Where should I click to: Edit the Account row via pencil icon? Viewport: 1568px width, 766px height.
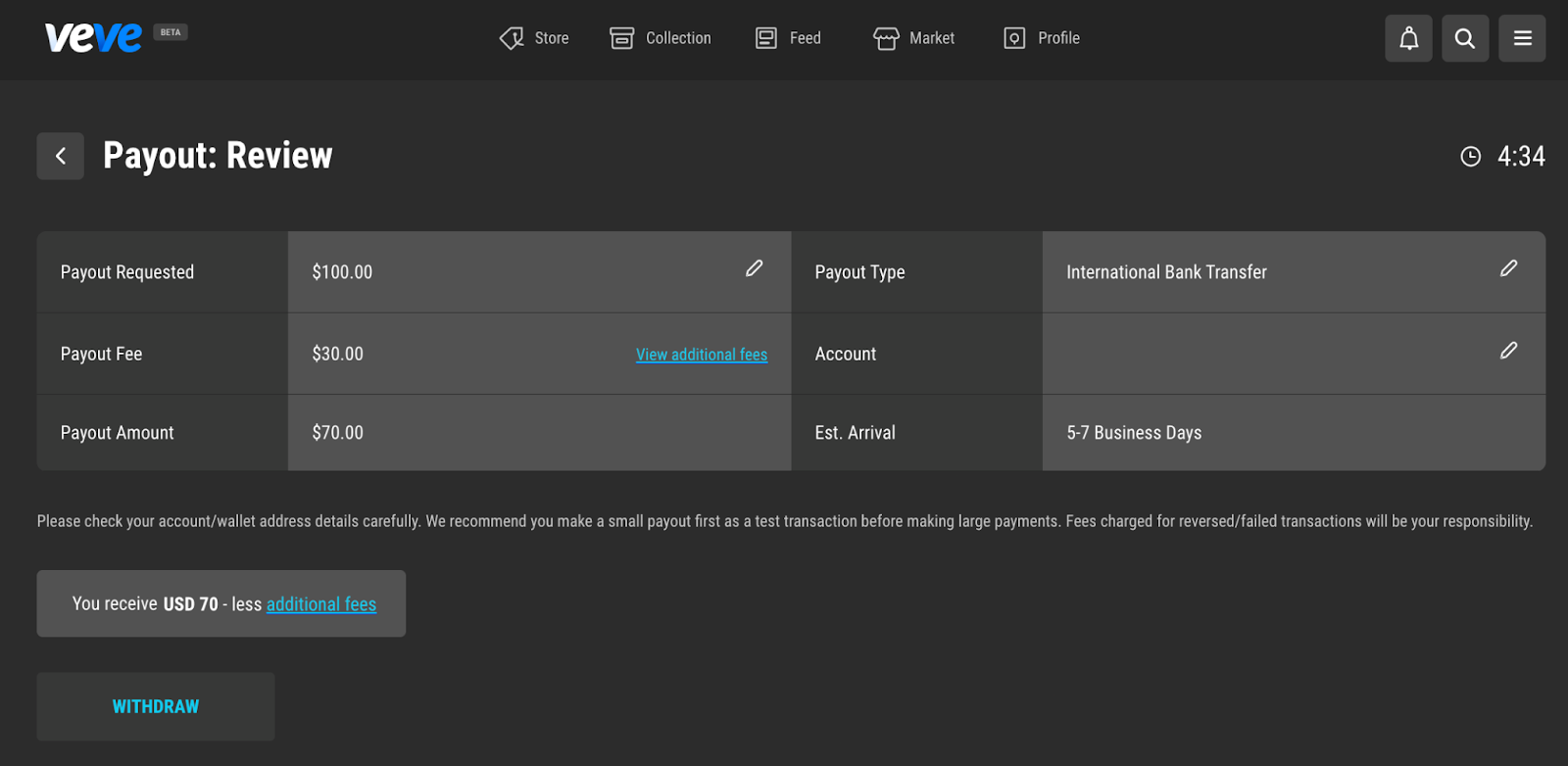coord(1508,351)
